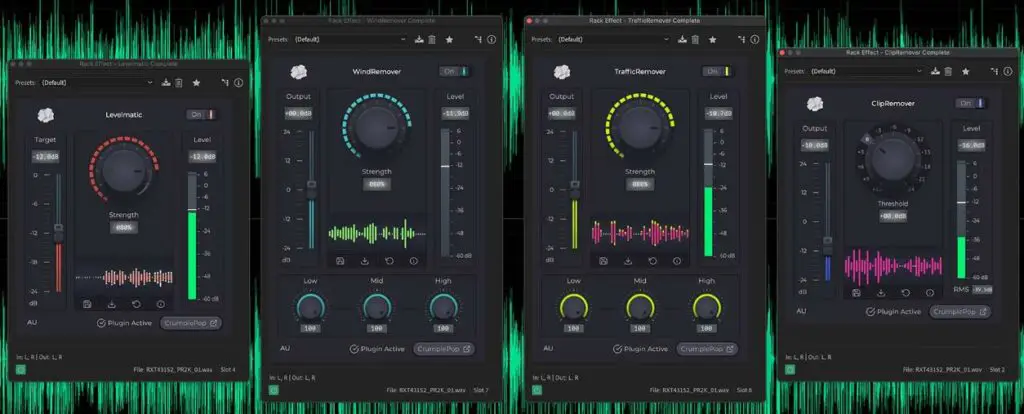Show info for TrafficRemover rack effect
The width and height of the screenshot is (1024, 414).
pos(755,40)
